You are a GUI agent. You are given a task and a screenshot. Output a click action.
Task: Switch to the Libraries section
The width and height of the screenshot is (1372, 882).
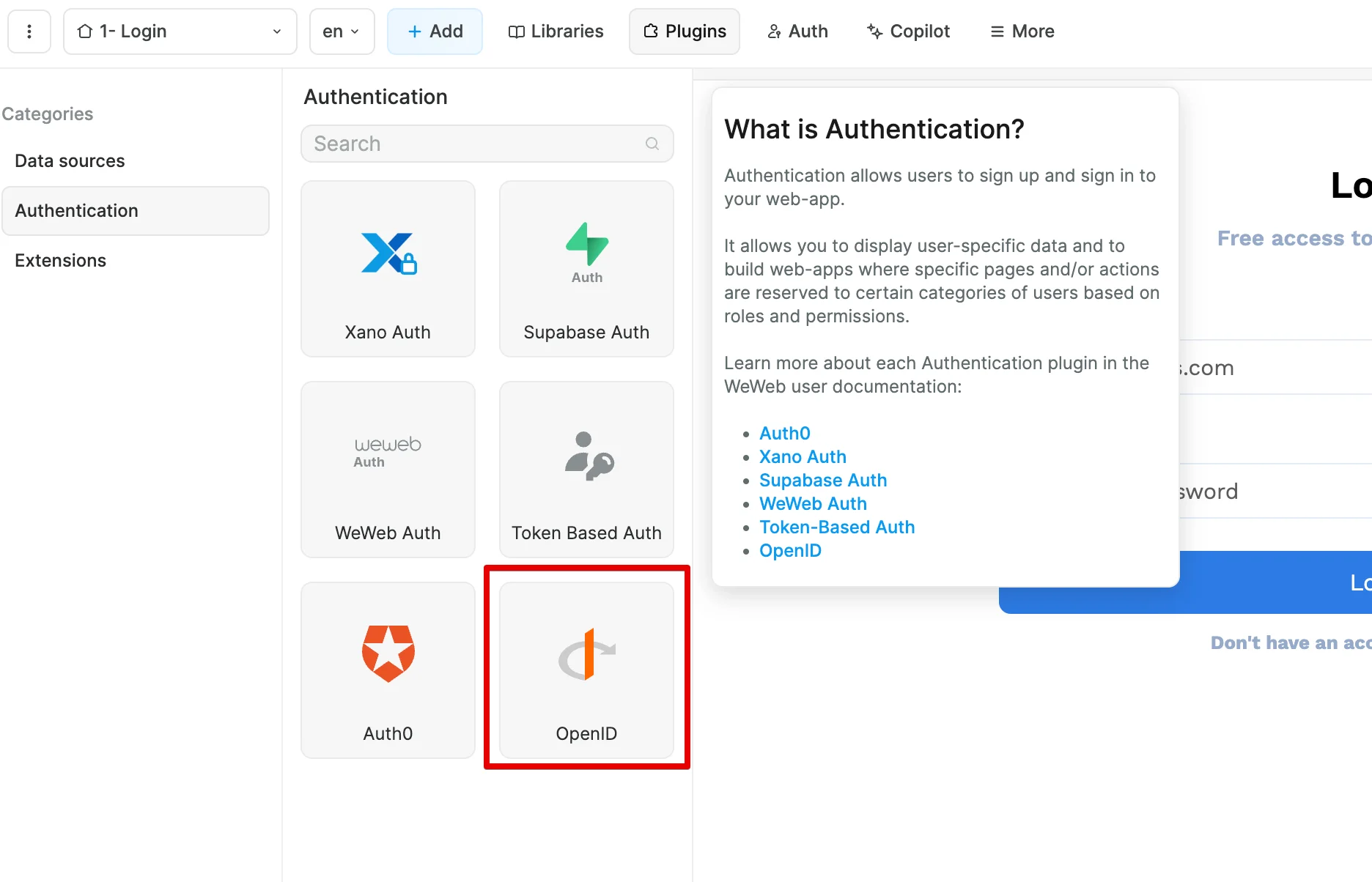556,31
